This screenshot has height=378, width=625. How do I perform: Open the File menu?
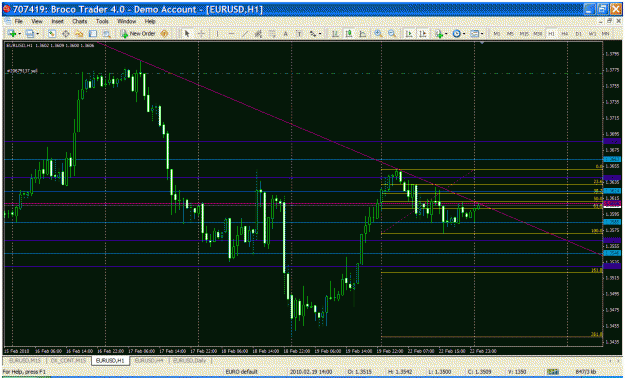tap(18, 21)
